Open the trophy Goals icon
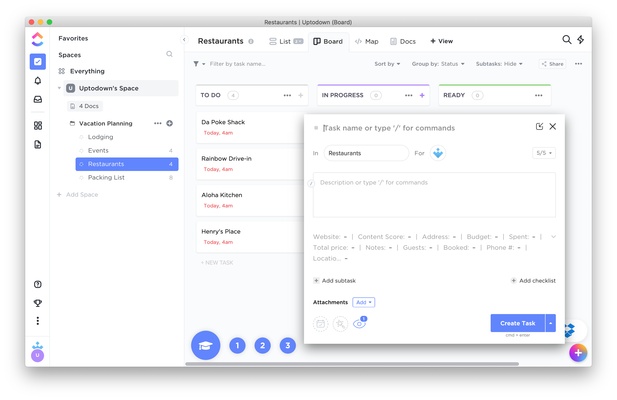Viewport: 617px width, 400px height. pos(38,303)
